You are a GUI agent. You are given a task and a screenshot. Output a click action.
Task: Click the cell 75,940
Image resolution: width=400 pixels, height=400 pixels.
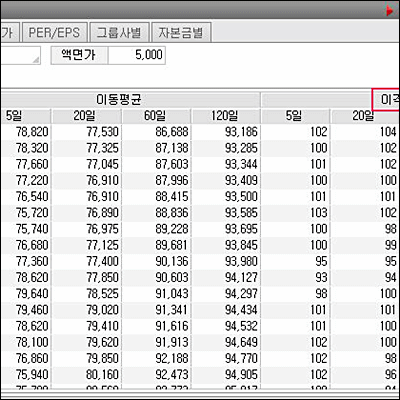point(25,375)
